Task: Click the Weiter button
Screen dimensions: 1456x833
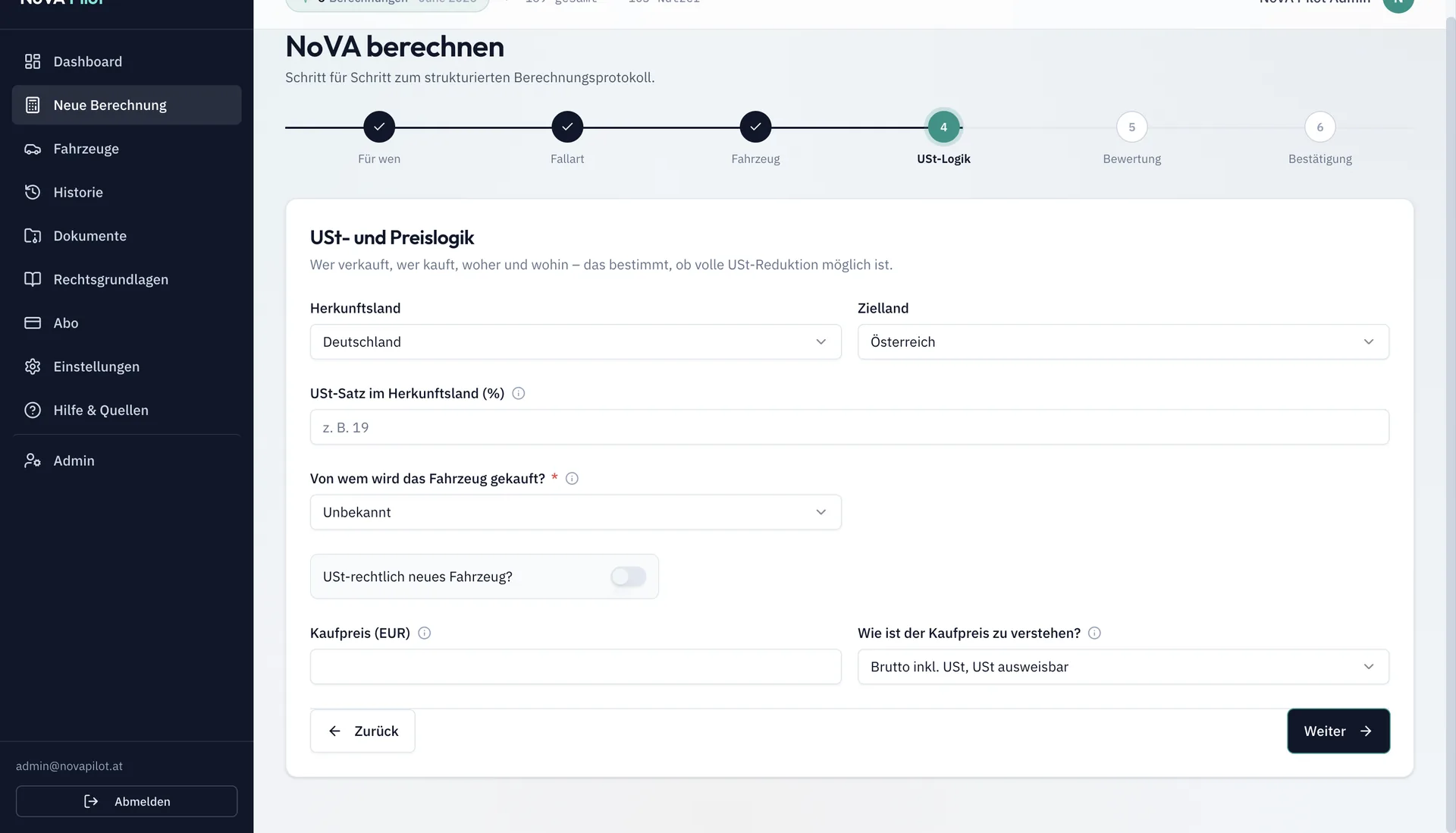Action: coord(1338,731)
